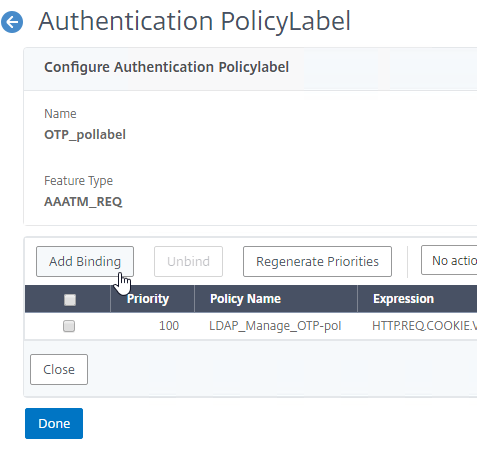This screenshot has height=451, width=477.
Task: Click Regenerate Priorities
Action: tap(317, 262)
